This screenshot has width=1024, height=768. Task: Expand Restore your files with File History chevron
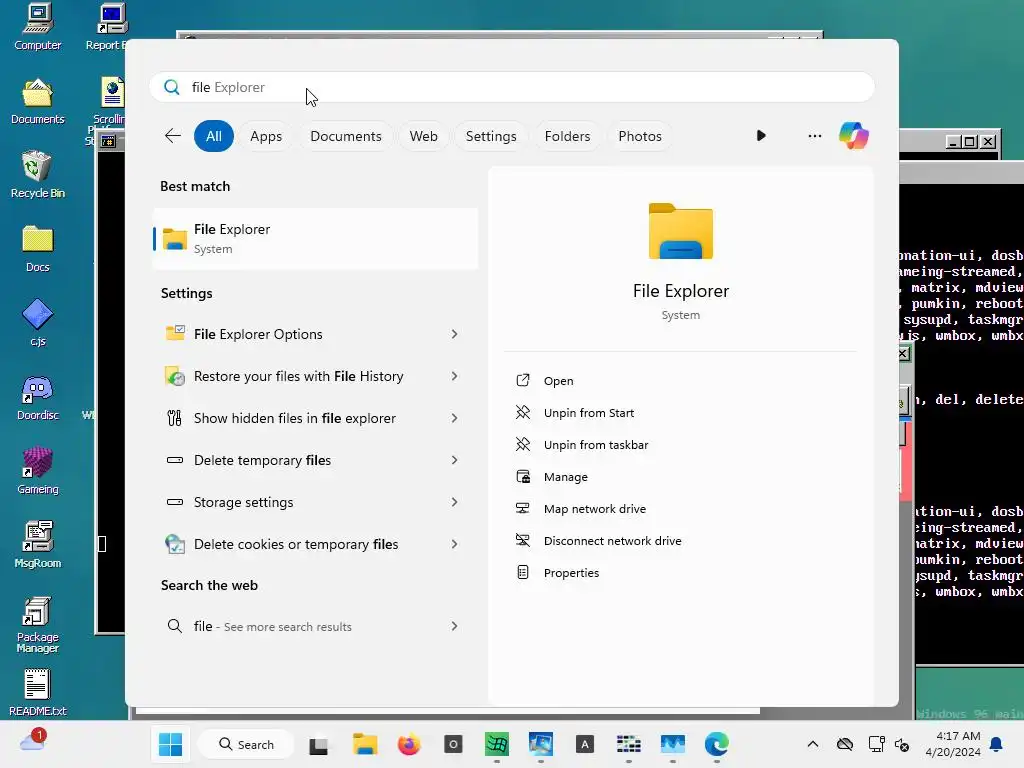455,376
